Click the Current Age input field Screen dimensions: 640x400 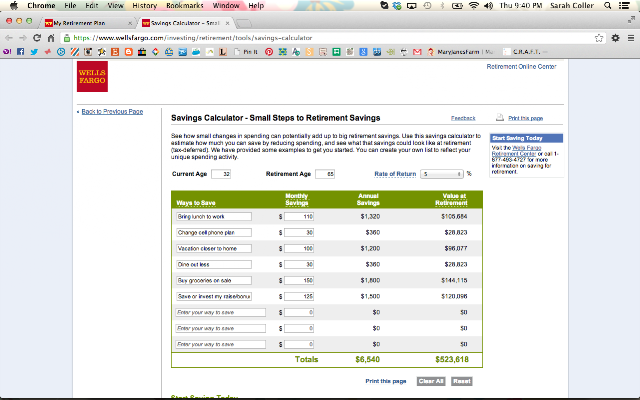221,174
